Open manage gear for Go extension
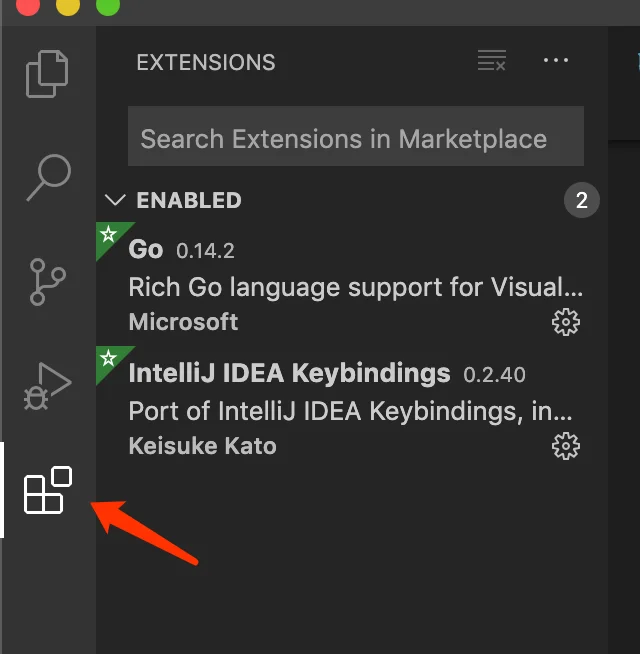The image size is (640, 654). (x=566, y=322)
